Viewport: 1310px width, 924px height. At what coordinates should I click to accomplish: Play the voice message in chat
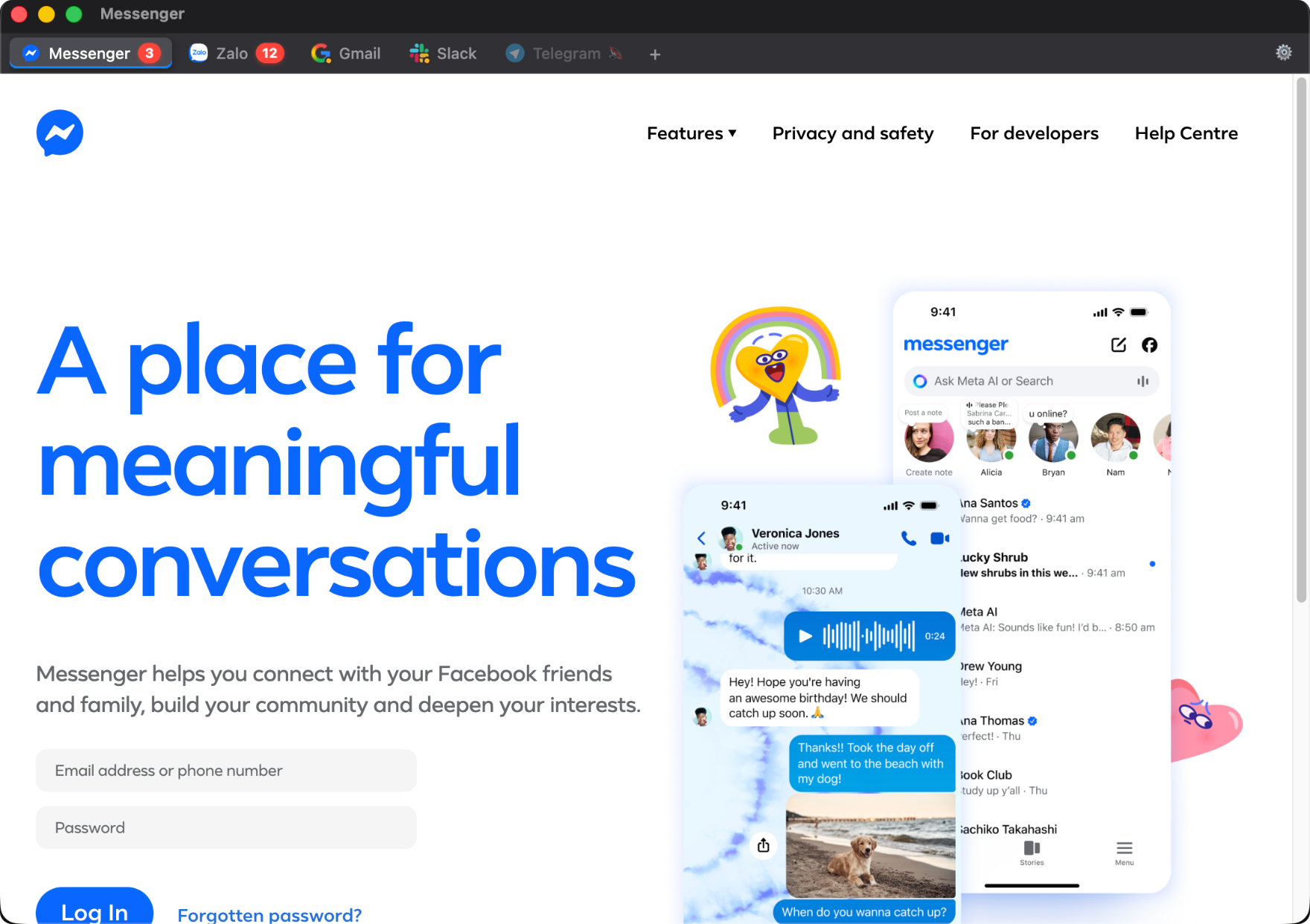(805, 636)
